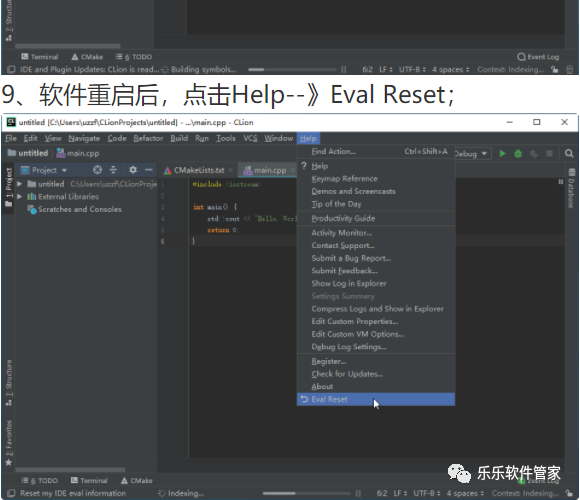The height and width of the screenshot is (500, 580).
Task: Open Event Log in upper window
Action: tap(538, 57)
